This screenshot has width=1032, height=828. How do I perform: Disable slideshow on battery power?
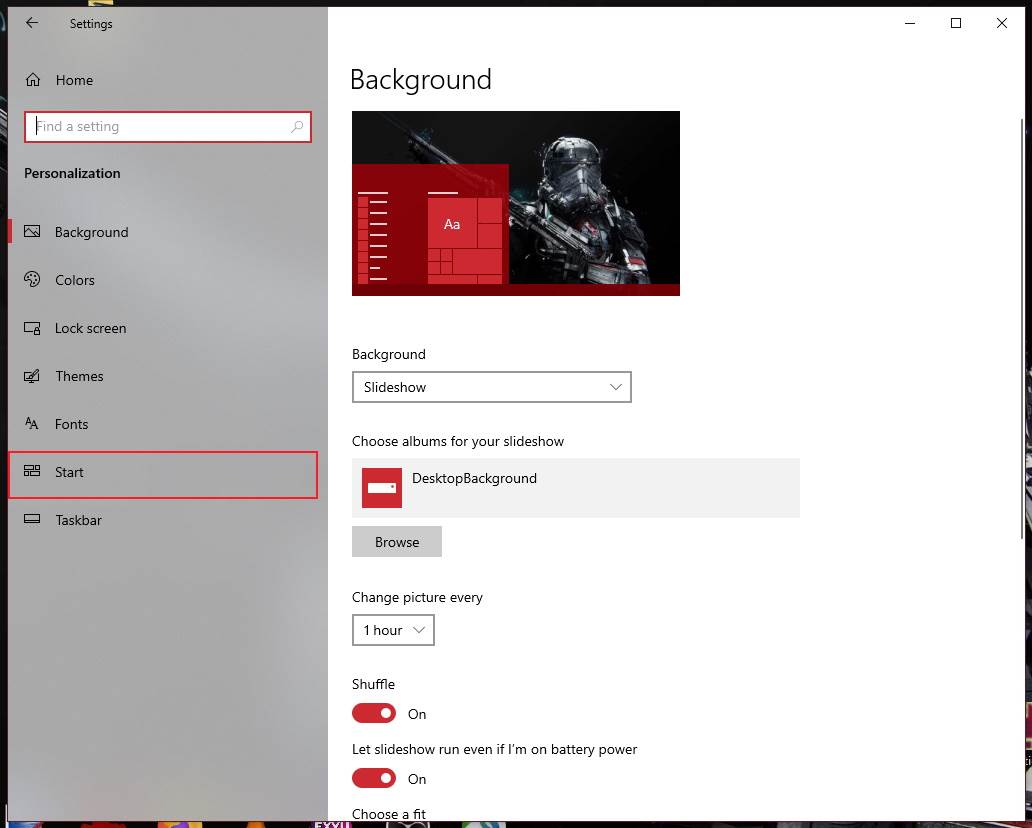click(x=373, y=778)
